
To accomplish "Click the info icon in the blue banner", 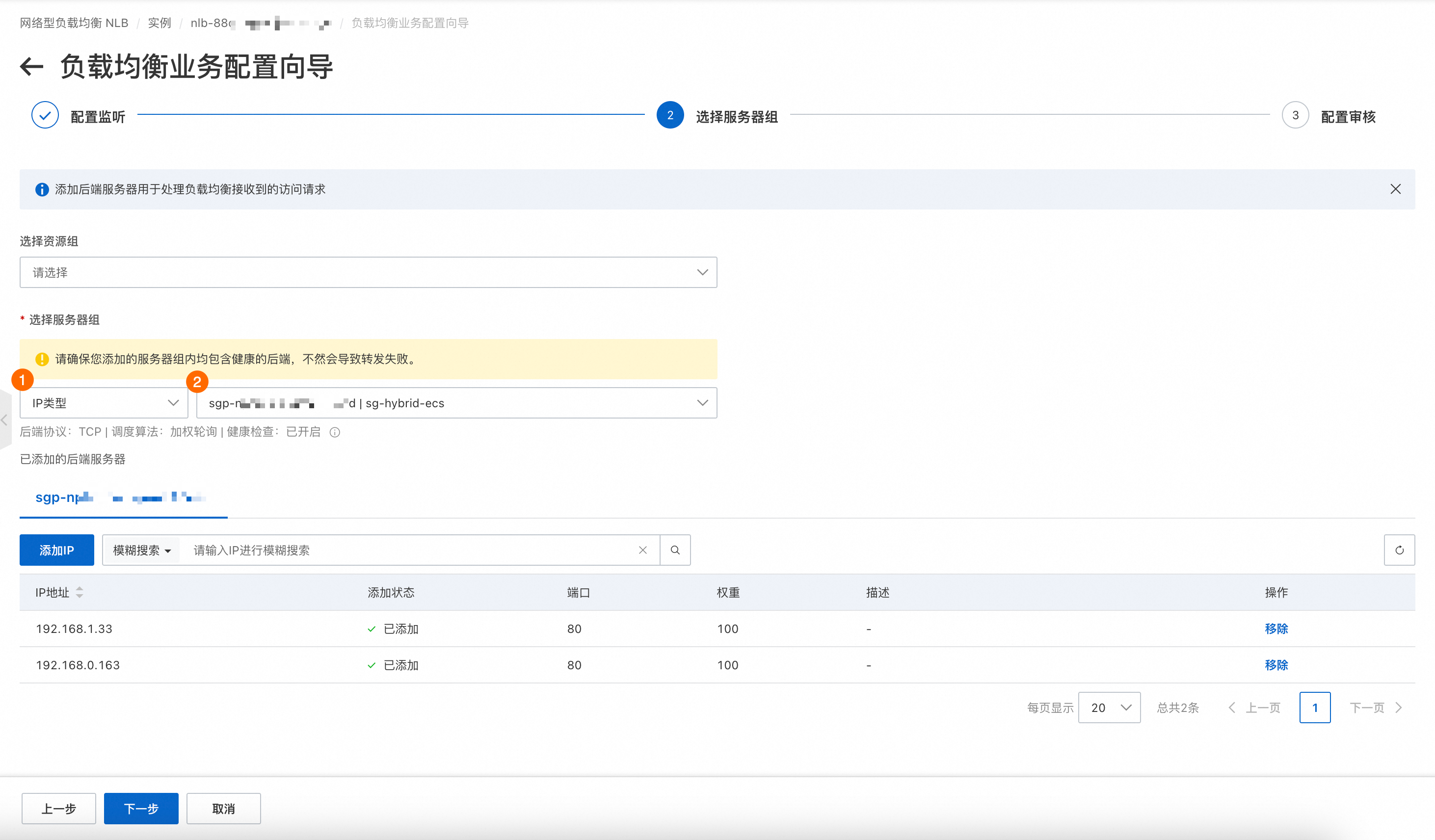I will 42,189.
